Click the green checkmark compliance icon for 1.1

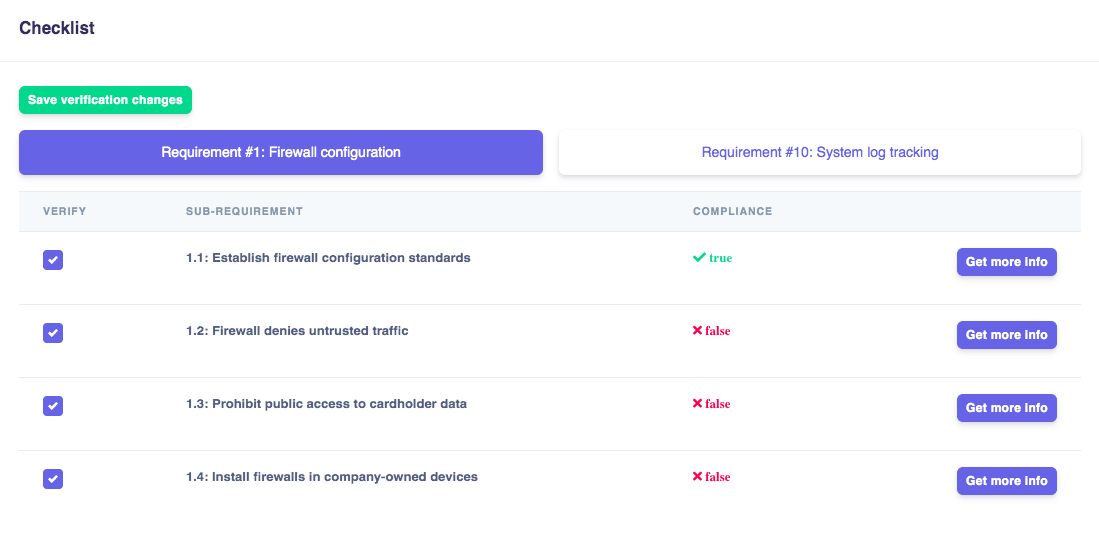(699, 258)
